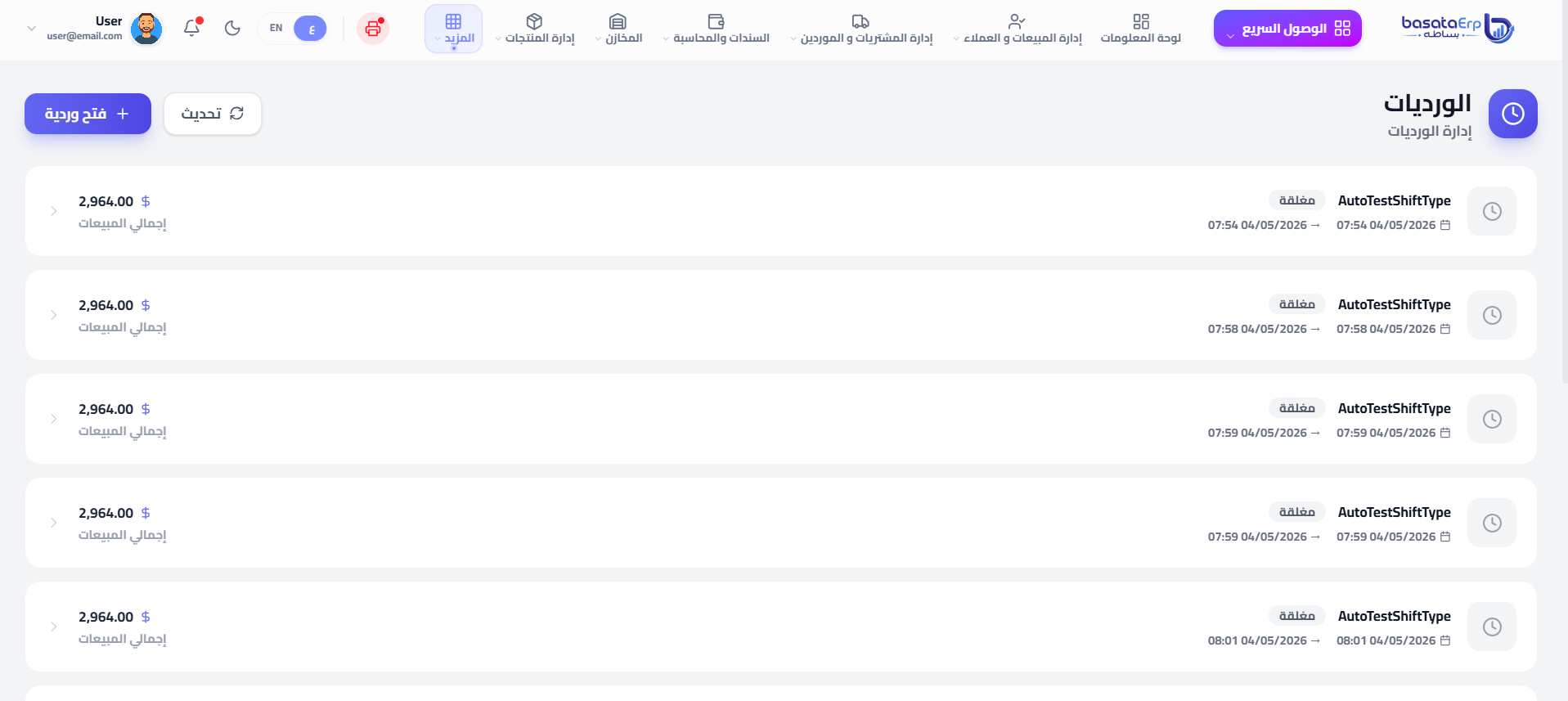The height and width of the screenshot is (701, 1568).
Task: Expand the 08:01 shift row chevron
Action: coord(54,627)
